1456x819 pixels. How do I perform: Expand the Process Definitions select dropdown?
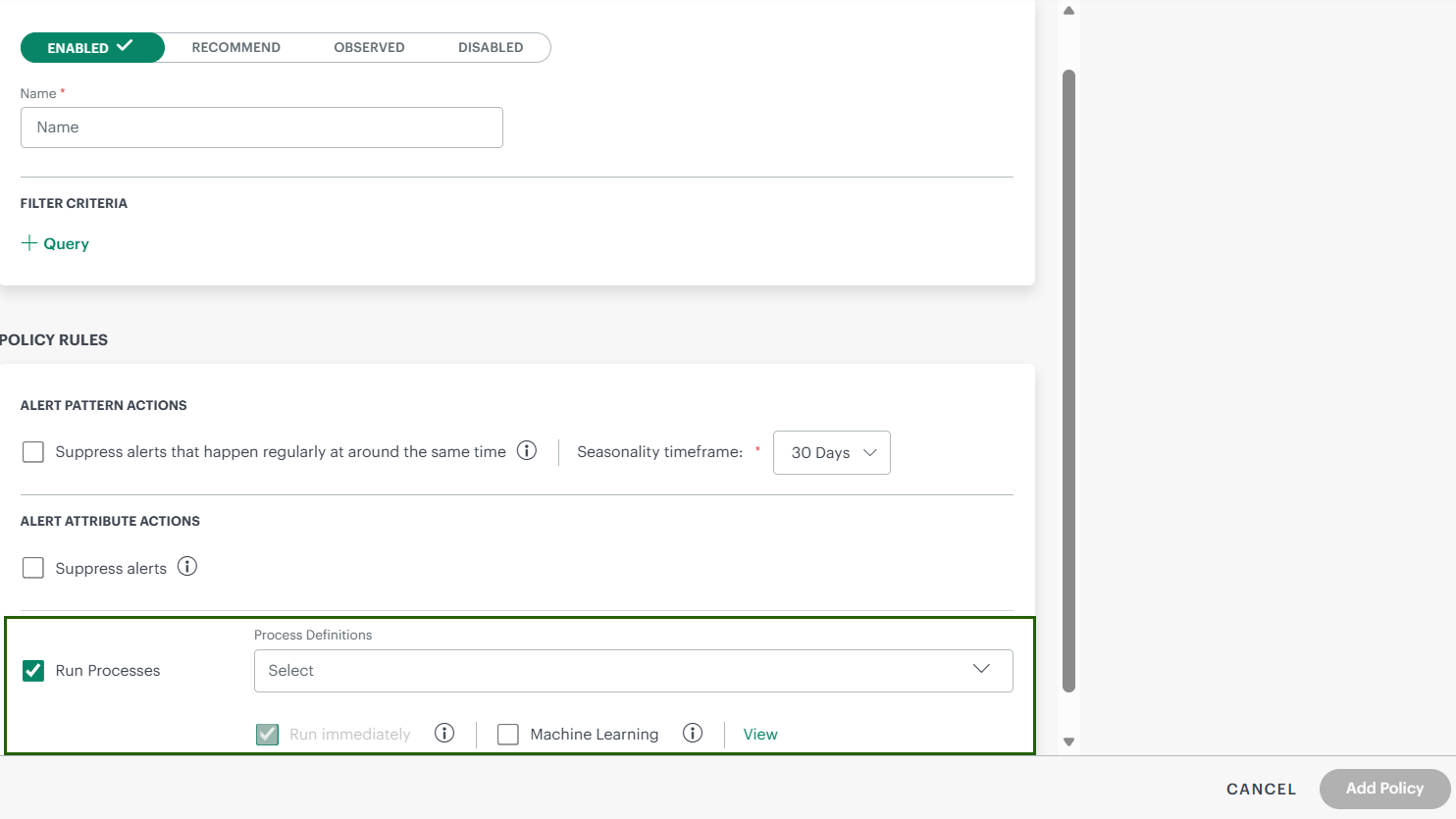(633, 671)
